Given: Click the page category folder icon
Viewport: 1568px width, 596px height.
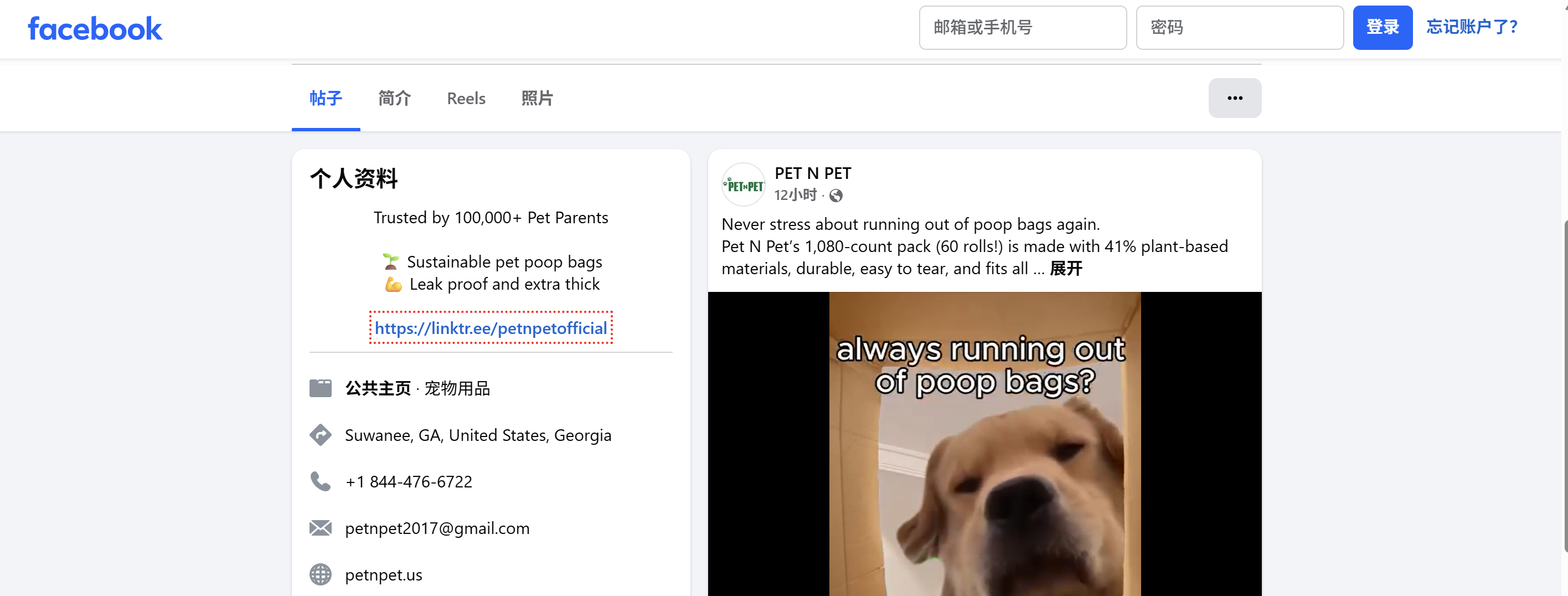Looking at the screenshot, I should 320,388.
